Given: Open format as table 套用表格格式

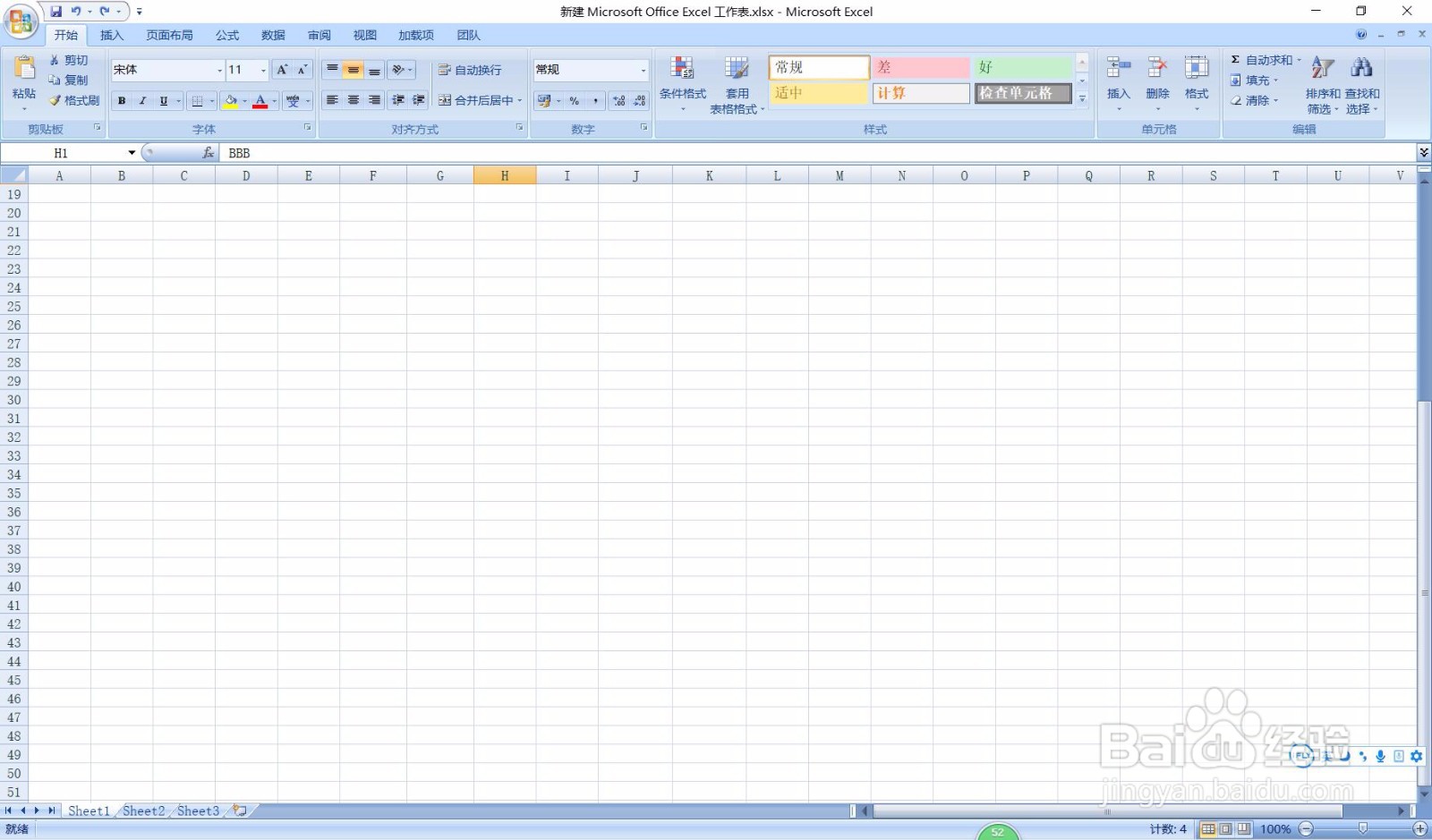Looking at the screenshot, I should 737,85.
